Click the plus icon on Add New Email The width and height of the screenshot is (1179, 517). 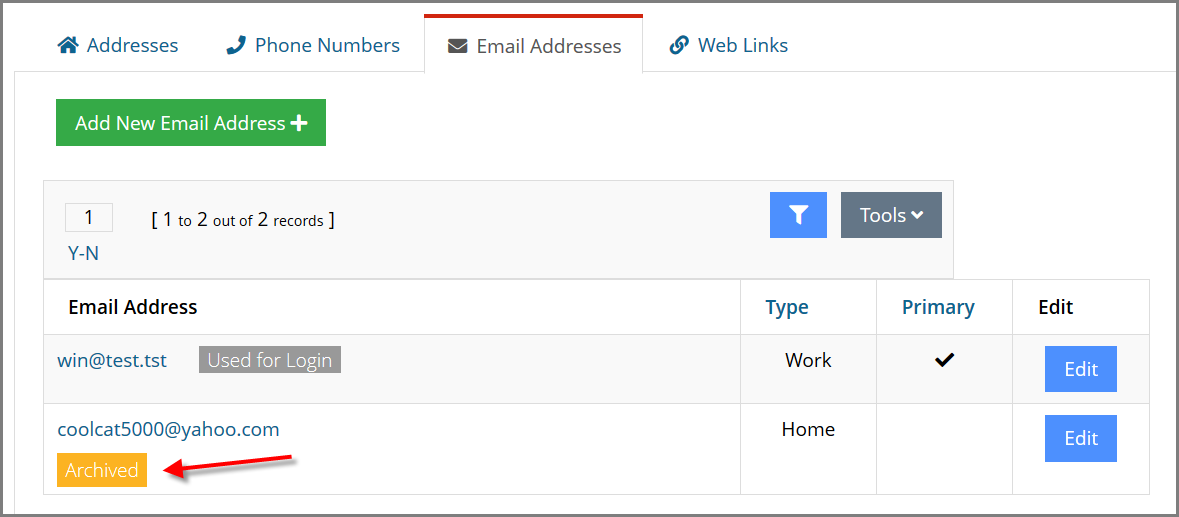299,123
